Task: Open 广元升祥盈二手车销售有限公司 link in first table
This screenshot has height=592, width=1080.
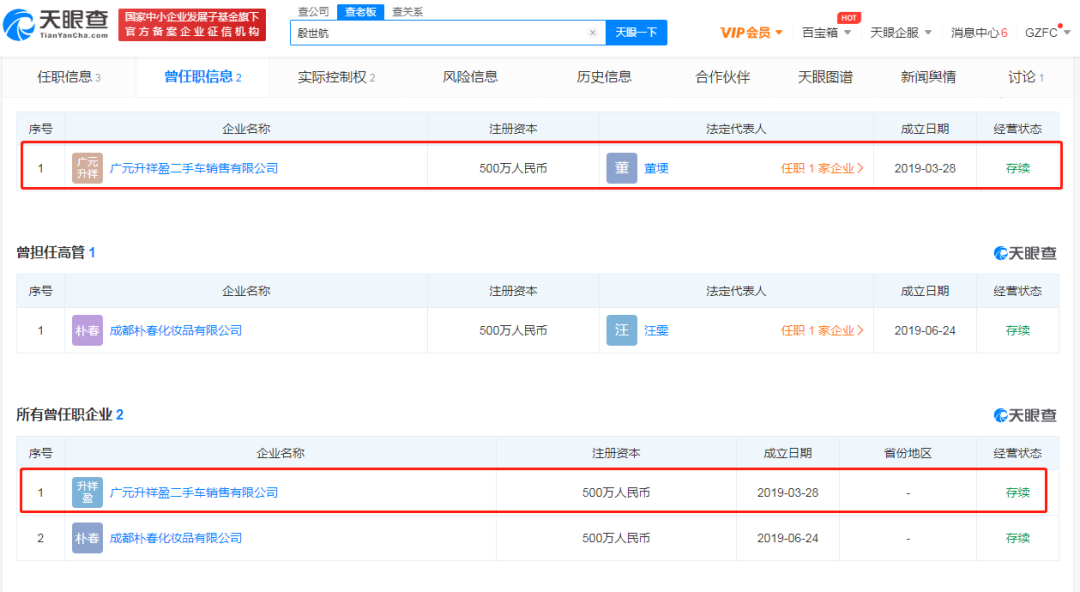Action: pyautogui.click(x=194, y=168)
